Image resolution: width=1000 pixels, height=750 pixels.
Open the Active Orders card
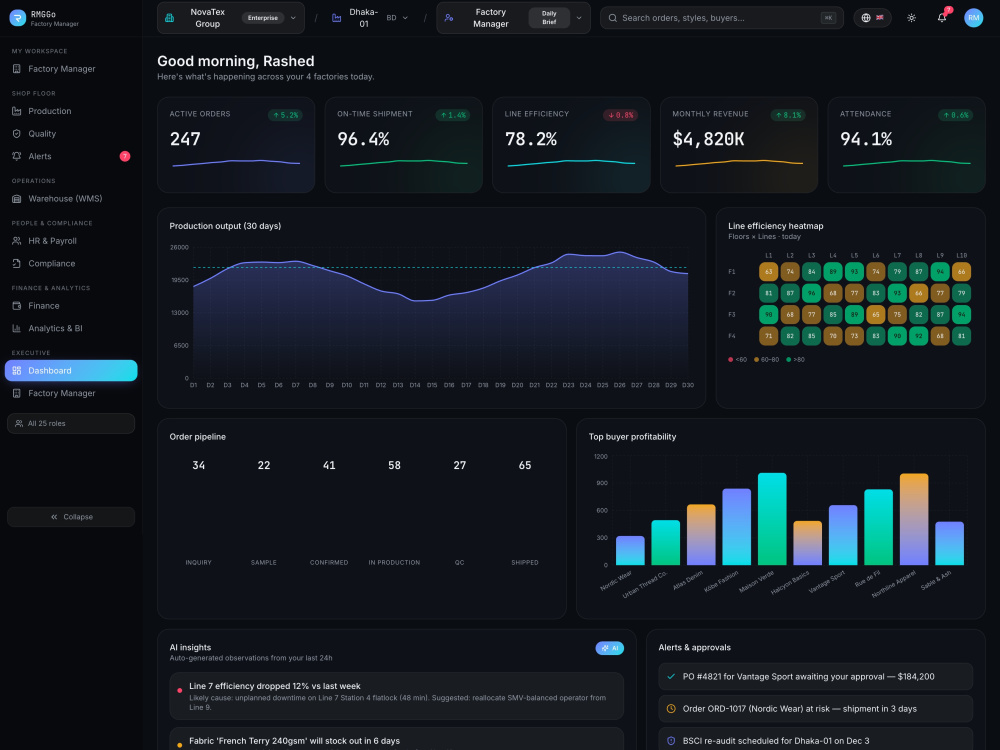click(x=236, y=145)
